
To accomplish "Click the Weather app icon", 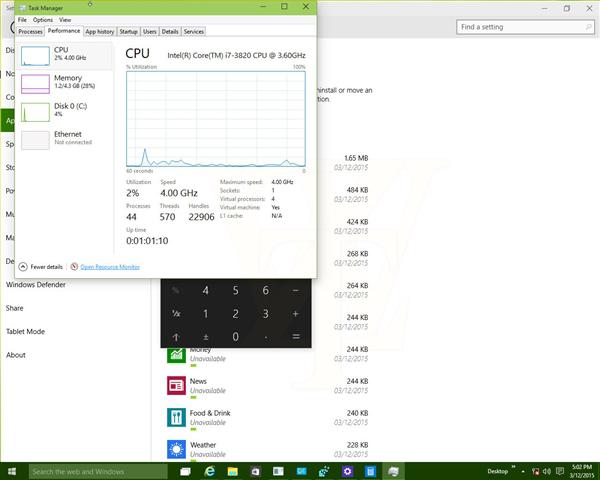I will 175,448.
